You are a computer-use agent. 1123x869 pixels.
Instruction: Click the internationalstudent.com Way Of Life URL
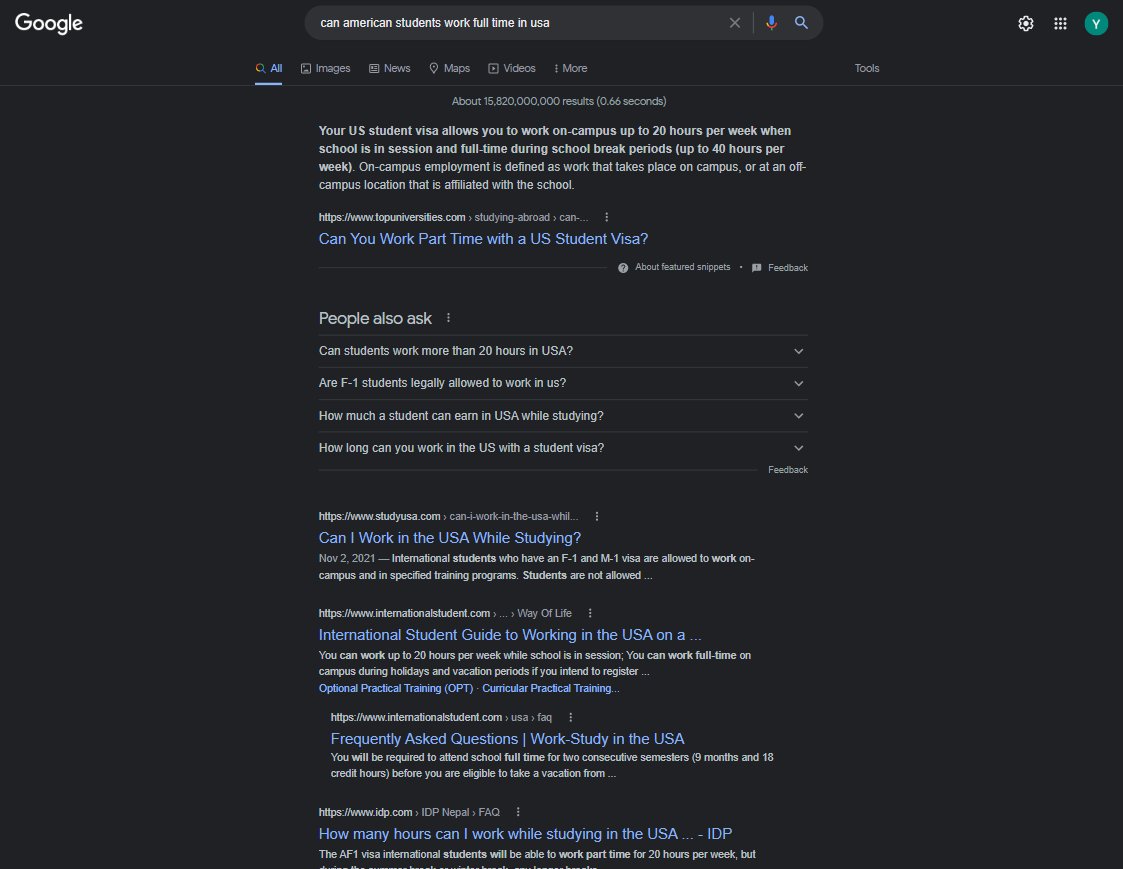445,613
